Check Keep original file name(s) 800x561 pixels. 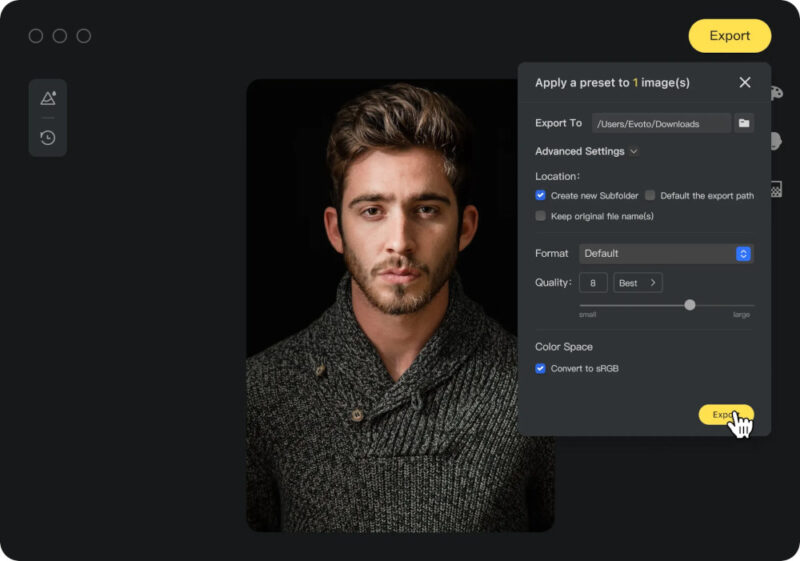pyautogui.click(x=541, y=216)
